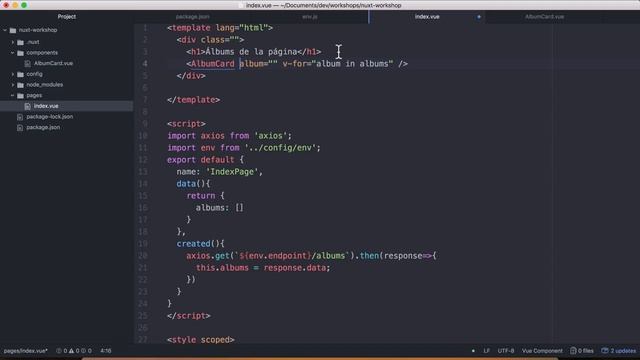Click the 0 files git status icon
640x360 pixels.
pos(582,351)
